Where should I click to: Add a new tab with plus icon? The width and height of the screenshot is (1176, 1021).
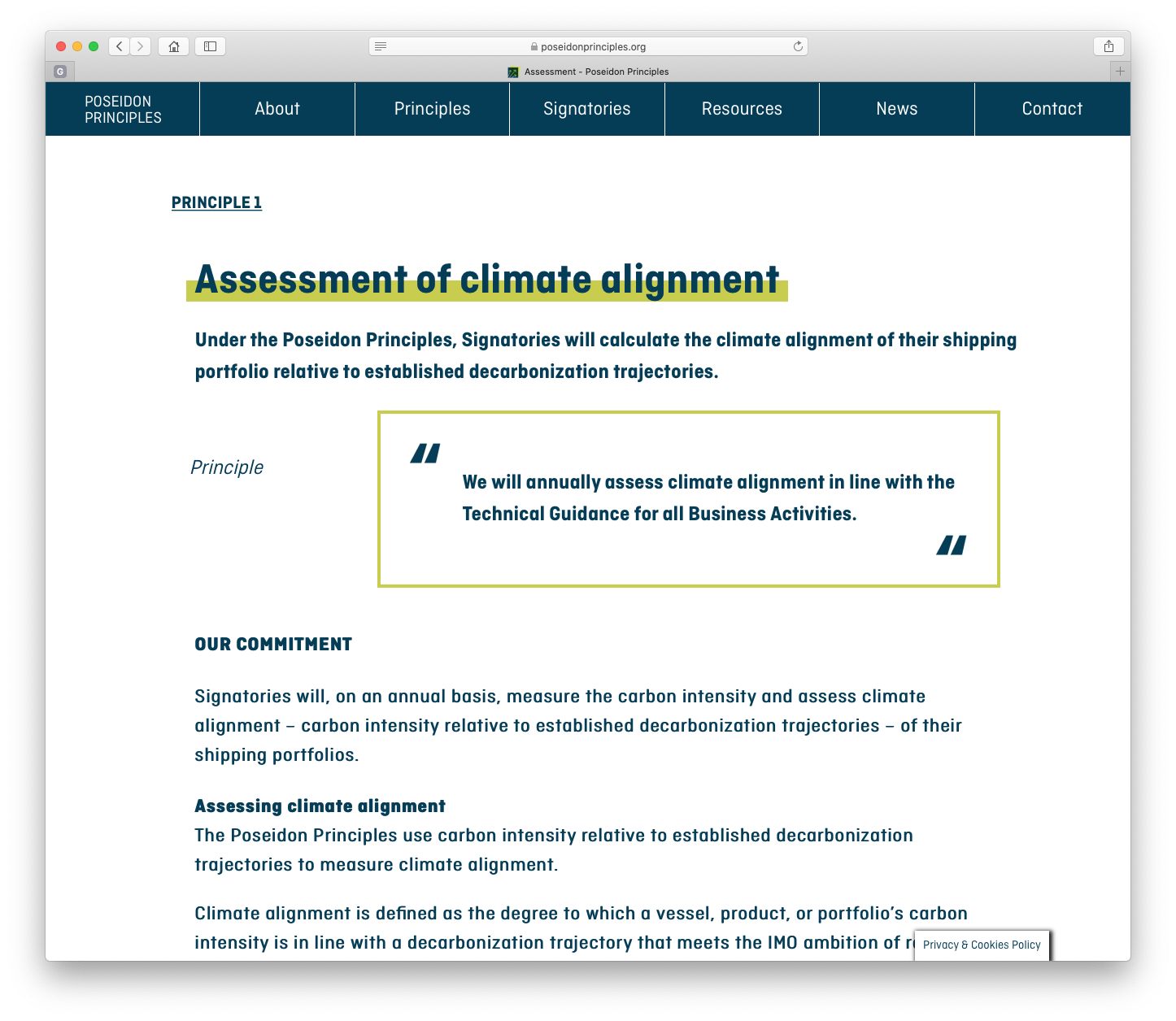(x=1120, y=72)
